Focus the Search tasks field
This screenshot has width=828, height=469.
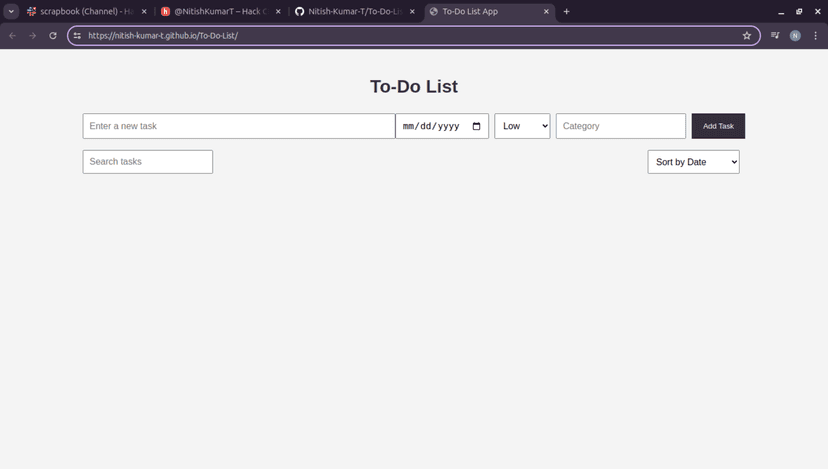[147, 162]
